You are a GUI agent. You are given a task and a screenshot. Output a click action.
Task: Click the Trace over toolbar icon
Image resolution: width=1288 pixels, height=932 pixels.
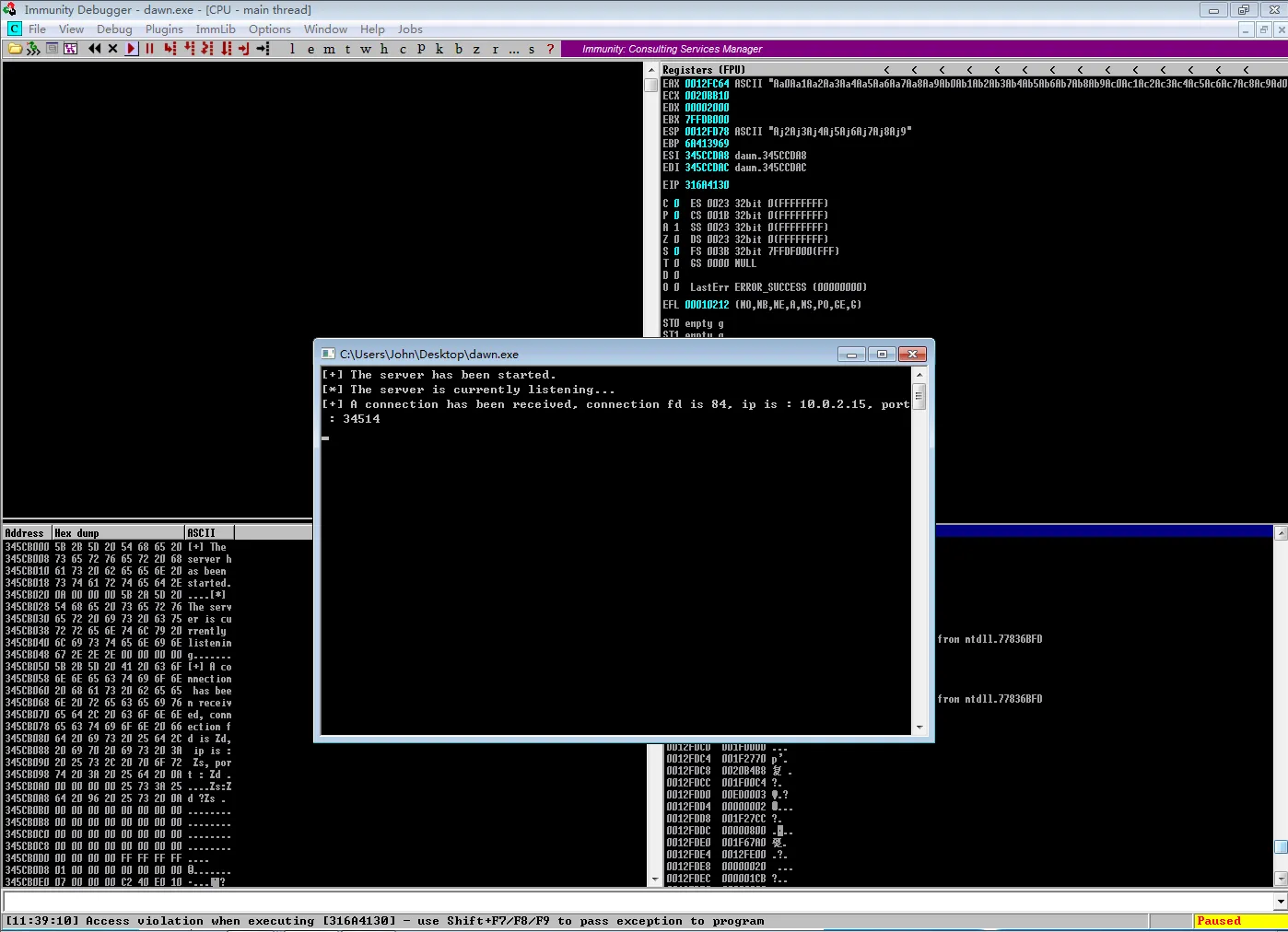pyautogui.click(x=226, y=49)
